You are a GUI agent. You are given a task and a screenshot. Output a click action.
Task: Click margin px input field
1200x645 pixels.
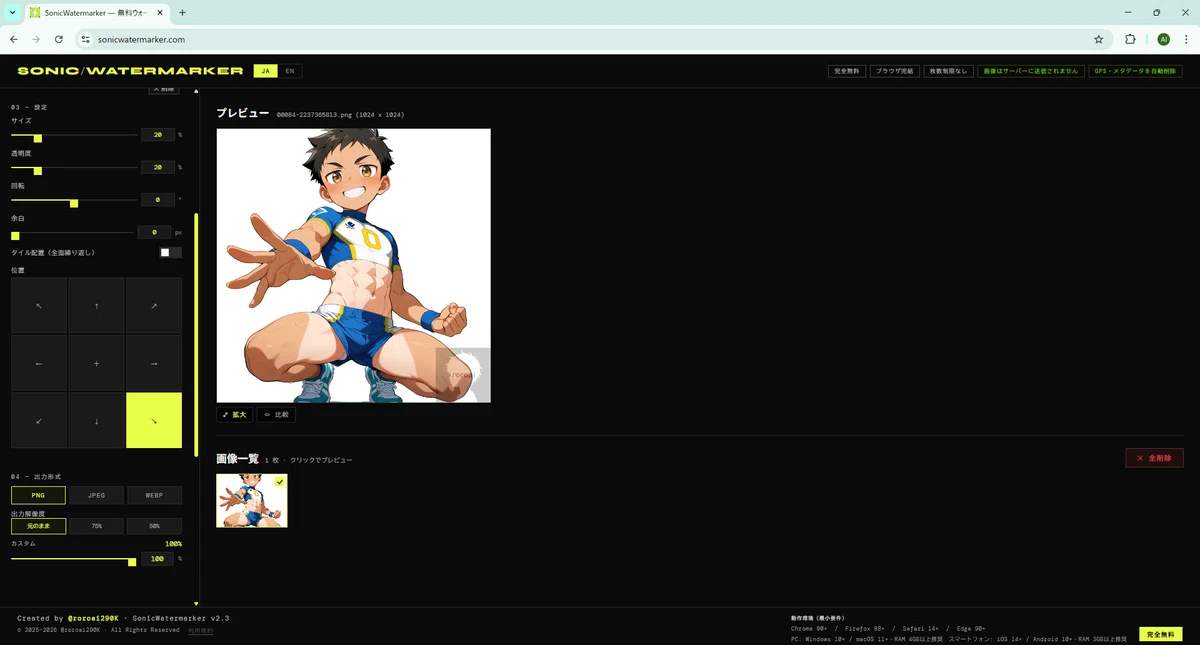(154, 232)
